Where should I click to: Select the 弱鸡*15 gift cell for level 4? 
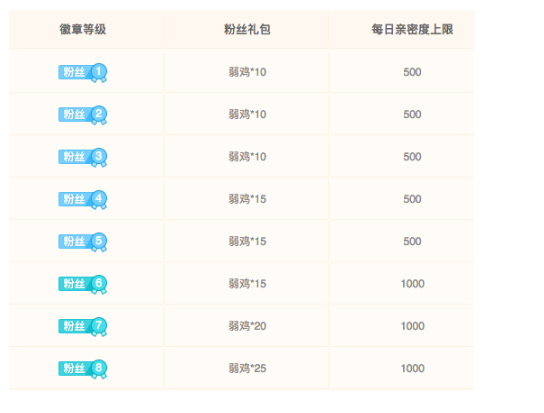[247, 199]
